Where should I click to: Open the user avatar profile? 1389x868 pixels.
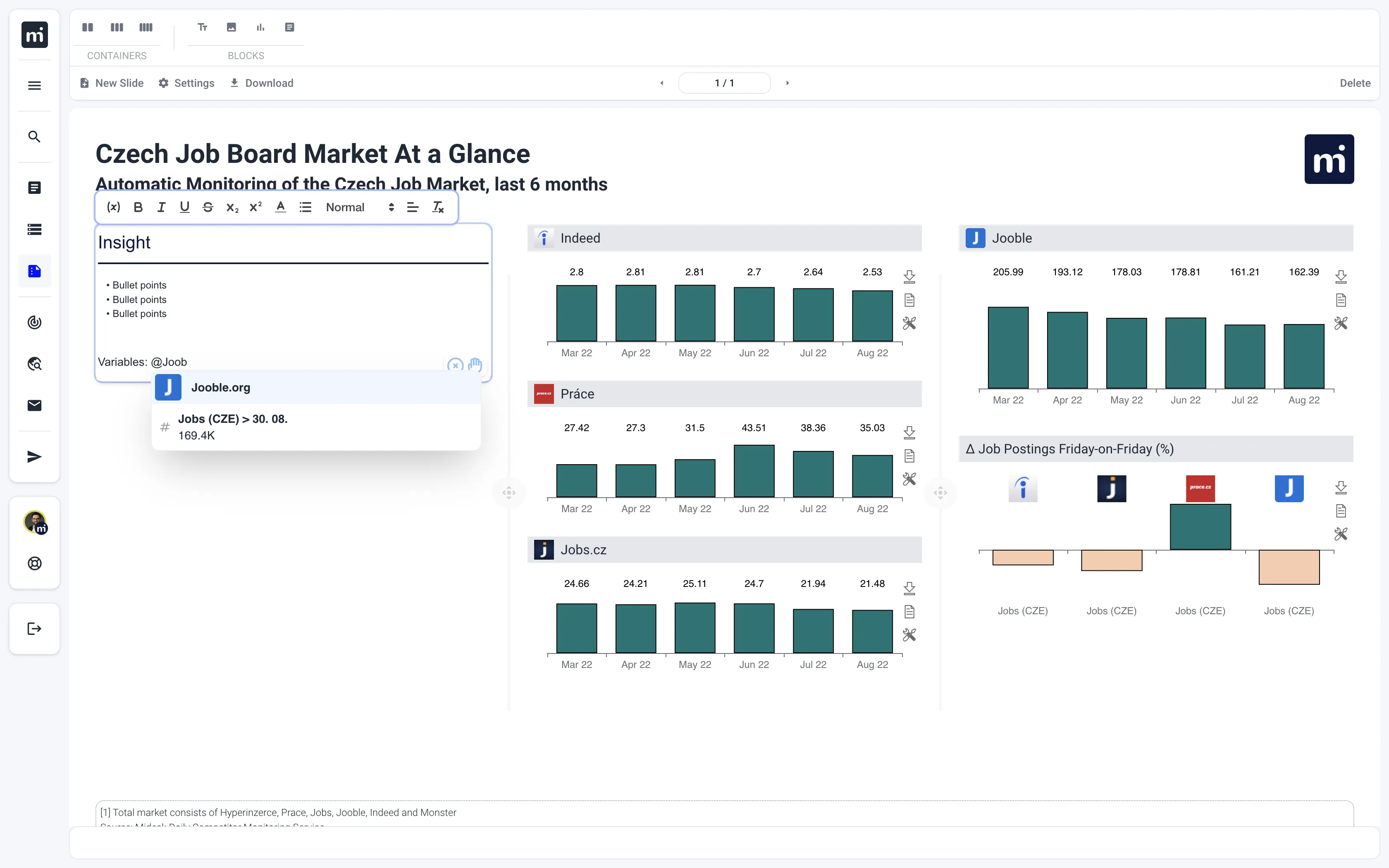click(x=35, y=522)
